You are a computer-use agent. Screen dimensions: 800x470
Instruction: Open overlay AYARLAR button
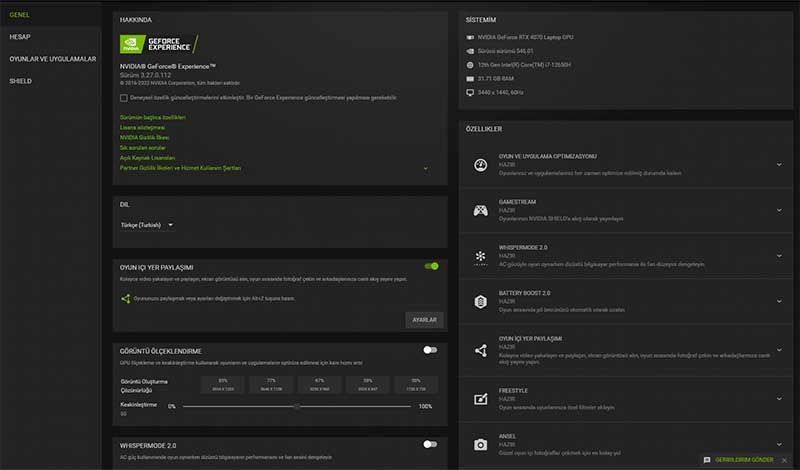pyautogui.click(x=424, y=320)
